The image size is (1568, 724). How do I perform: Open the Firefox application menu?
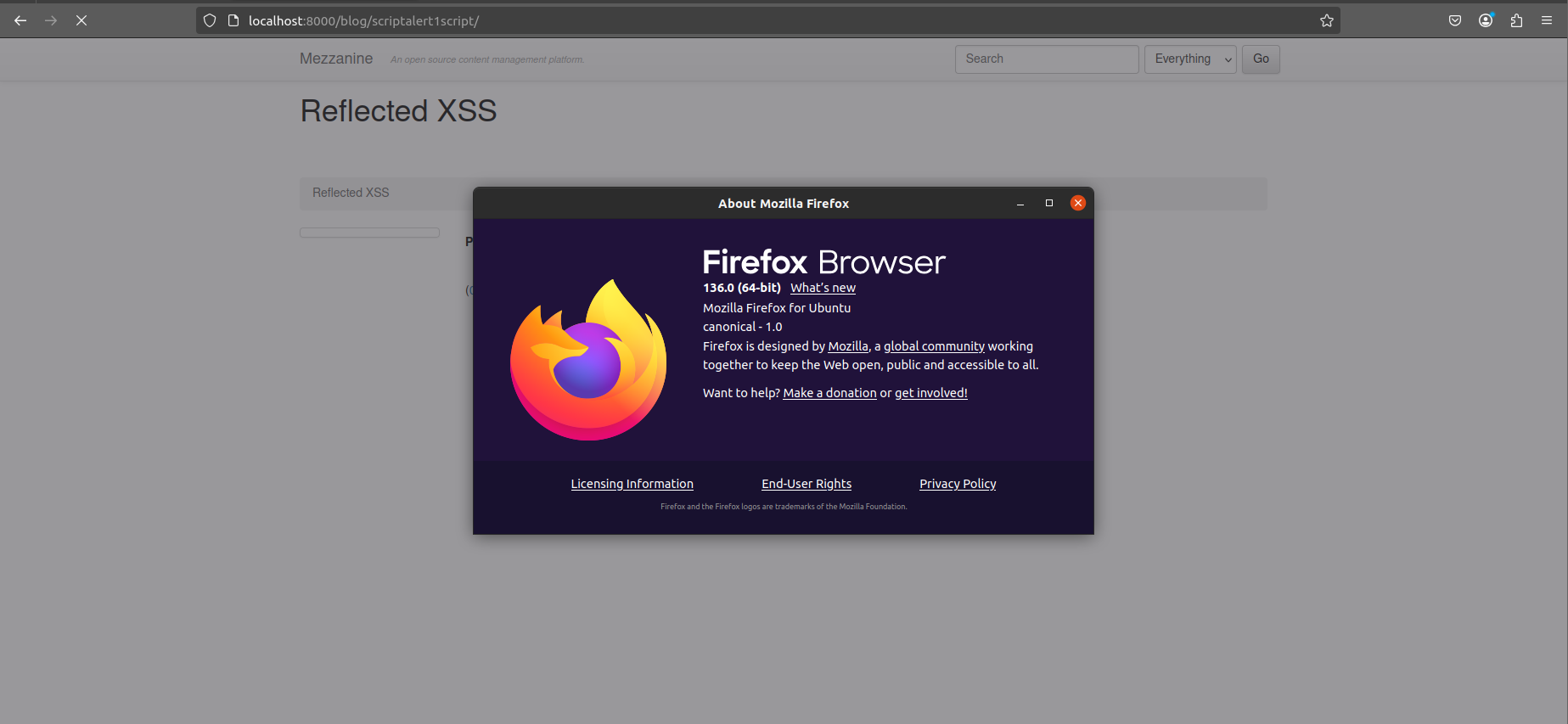point(1547,20)
